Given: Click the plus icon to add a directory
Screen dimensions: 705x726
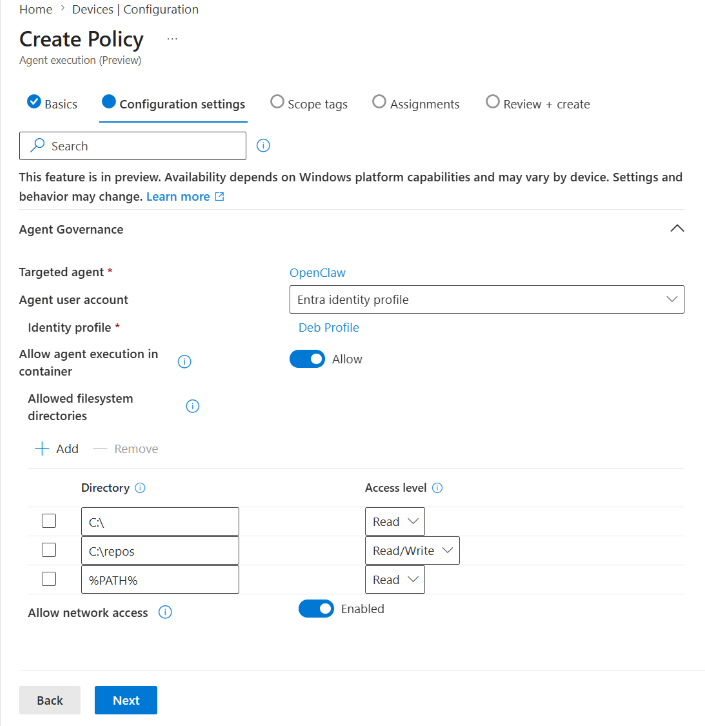Looking at the screenshot, I should (x=42, y=449).
